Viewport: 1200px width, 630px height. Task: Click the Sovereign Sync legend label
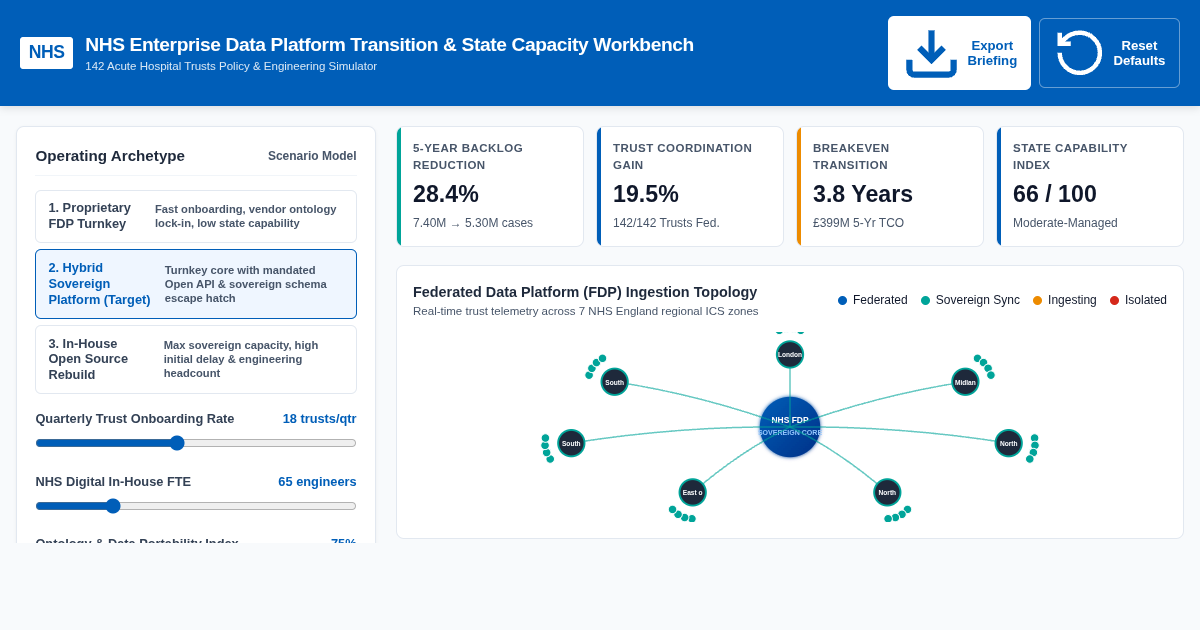(x=978, y=300)
